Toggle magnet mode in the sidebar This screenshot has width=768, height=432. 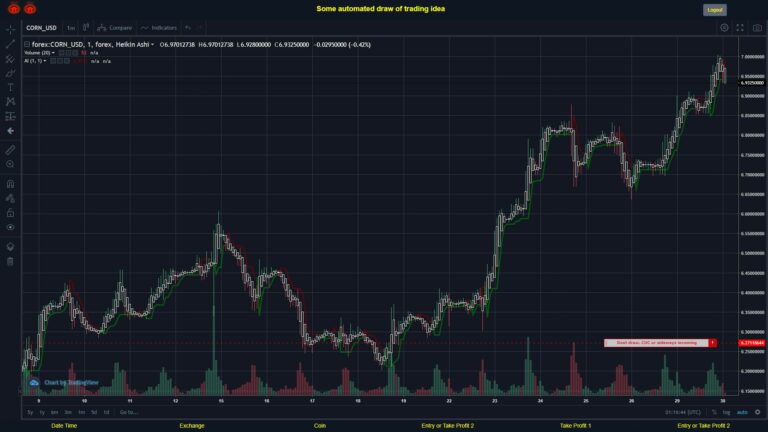click(10, 184)
